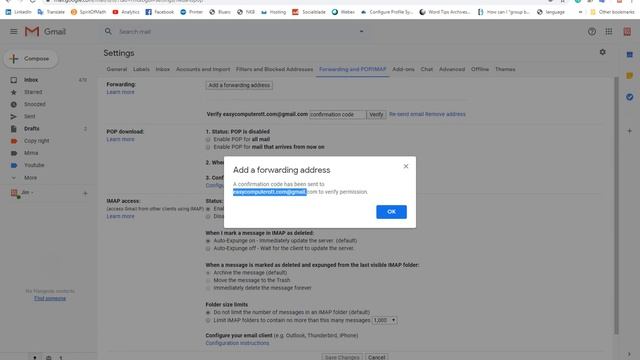Screen dimensions: 640x360
Task: Switch to the Themes settings tab
Action: (x=505, y=69)
